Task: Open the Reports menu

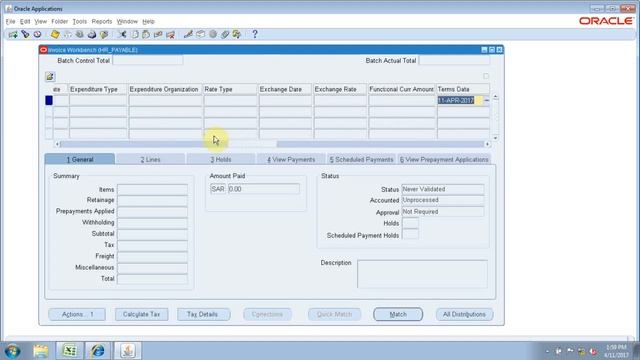Action: point(102,21)
